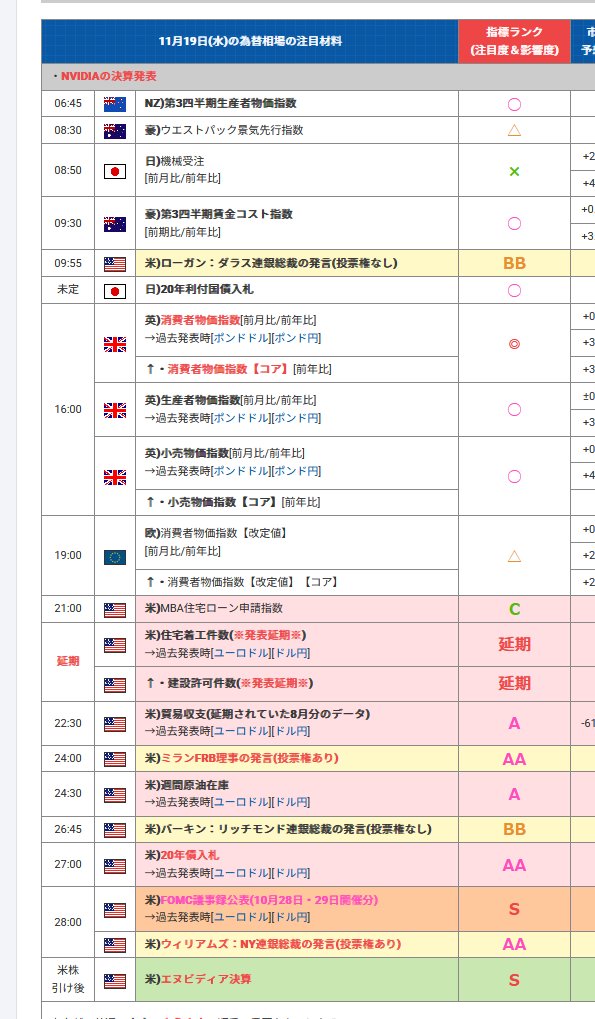Click the 指標ランク column header
The width and height of the screenshot is (595, 1019).
514,41
